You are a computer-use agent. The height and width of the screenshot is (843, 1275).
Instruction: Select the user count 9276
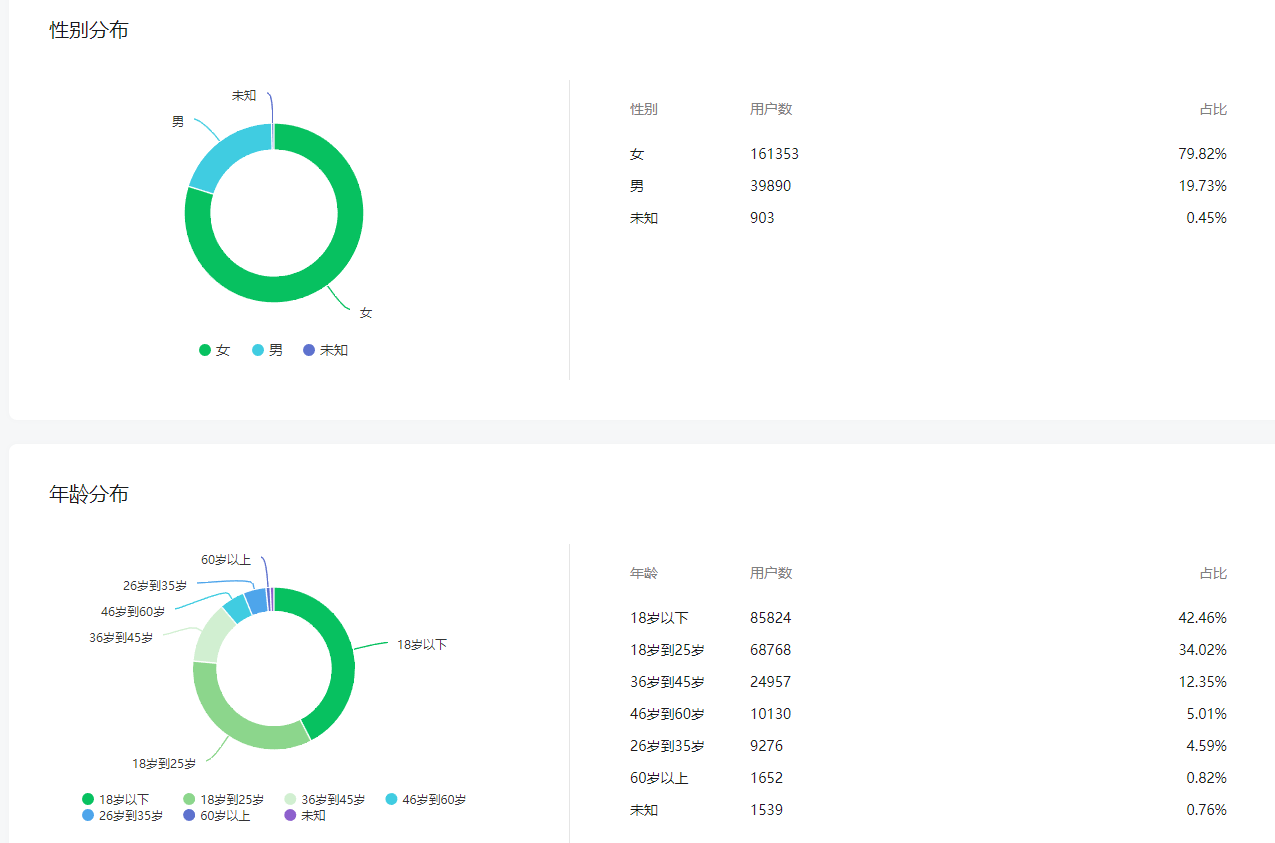766,746
